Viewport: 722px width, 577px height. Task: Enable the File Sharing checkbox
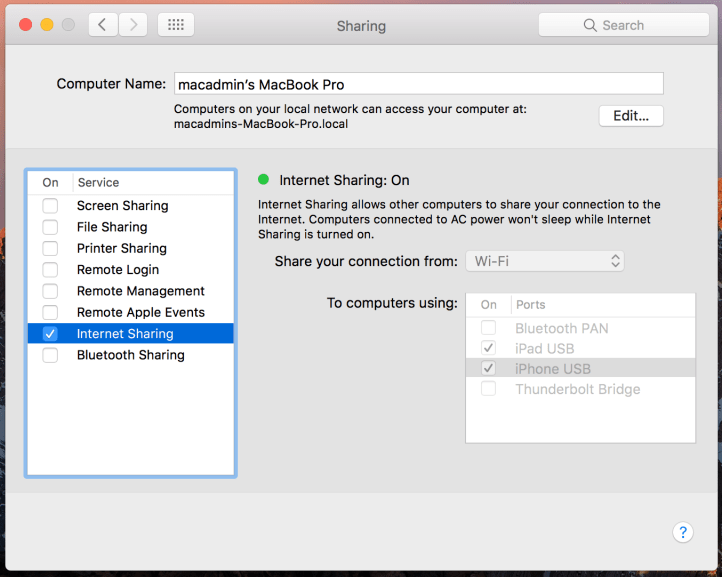[x=50, y=227]
